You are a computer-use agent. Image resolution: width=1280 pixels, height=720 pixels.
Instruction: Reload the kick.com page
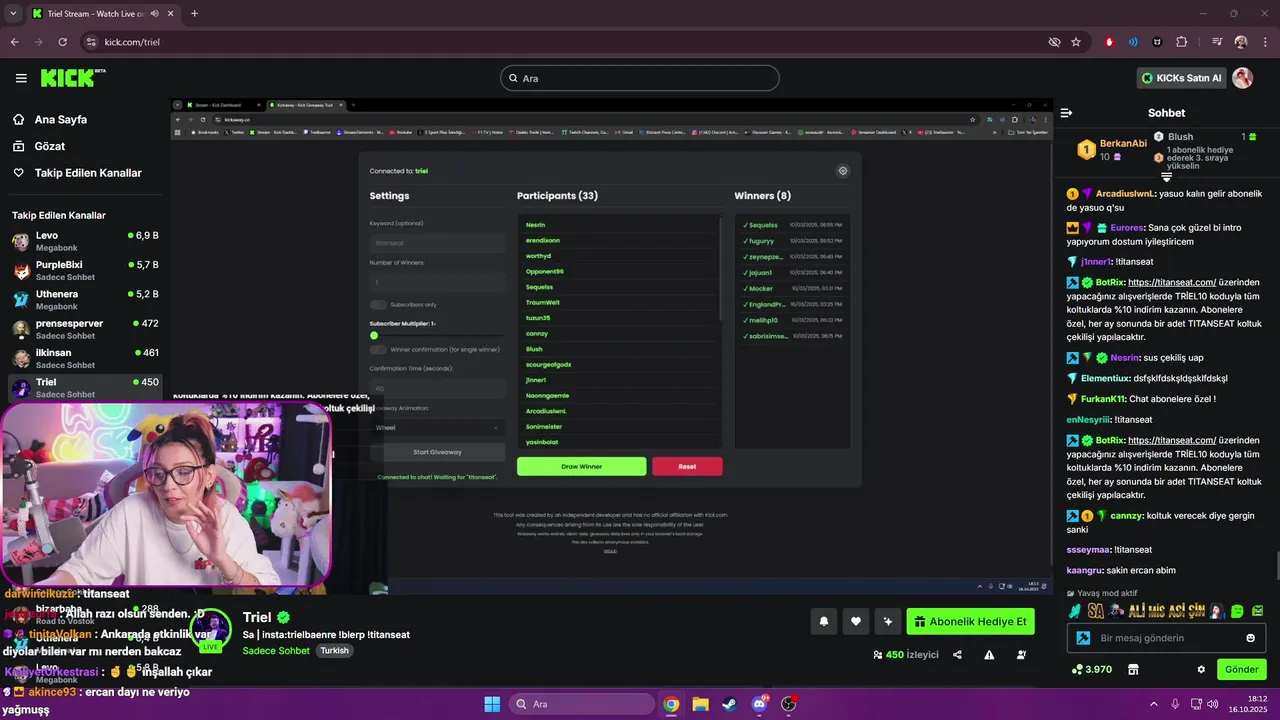[x=62, y=42]
